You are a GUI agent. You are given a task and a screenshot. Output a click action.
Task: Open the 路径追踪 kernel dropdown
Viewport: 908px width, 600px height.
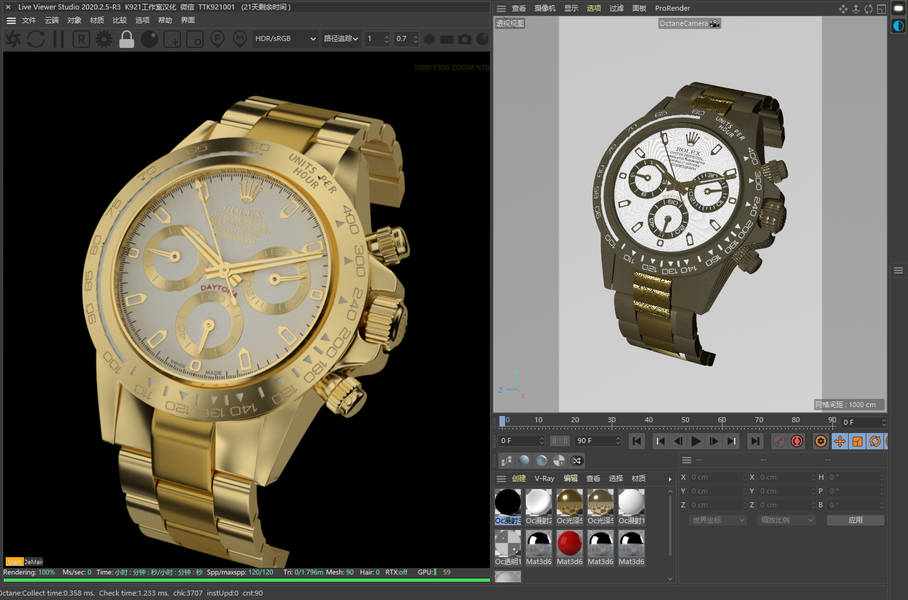[x=340, y=39]
